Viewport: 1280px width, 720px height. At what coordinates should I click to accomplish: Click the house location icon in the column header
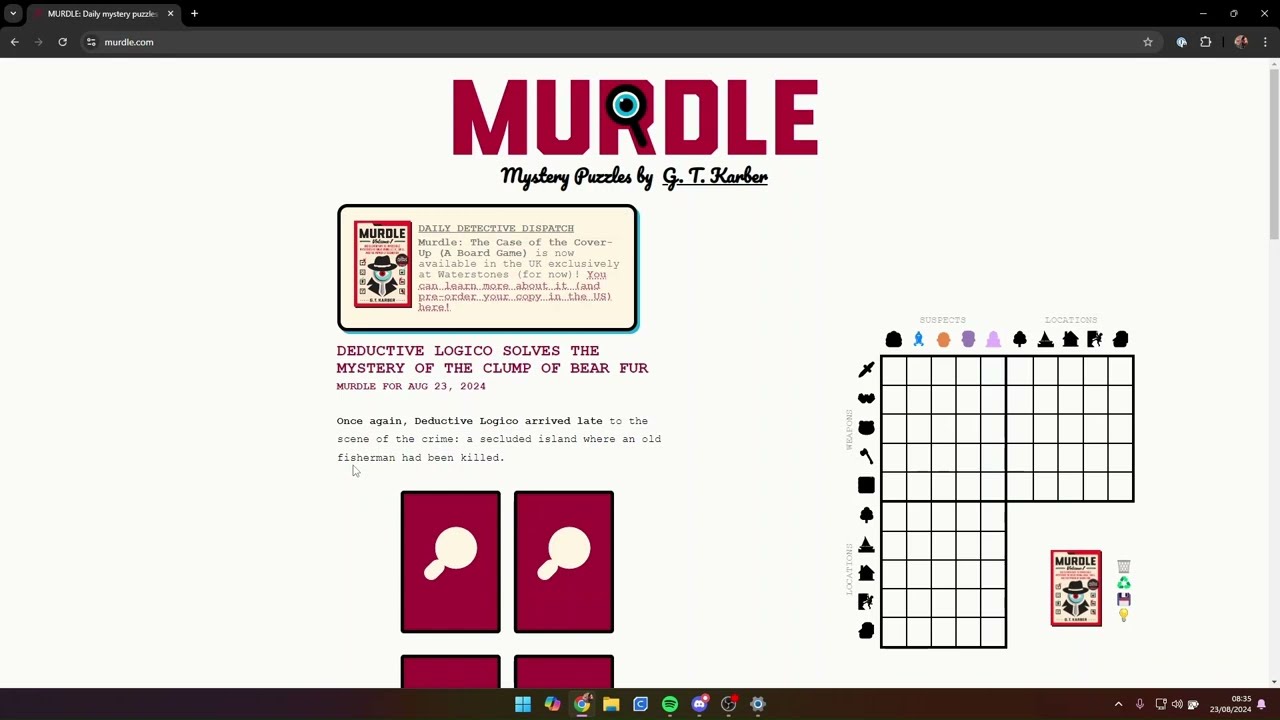[1070, 340]
